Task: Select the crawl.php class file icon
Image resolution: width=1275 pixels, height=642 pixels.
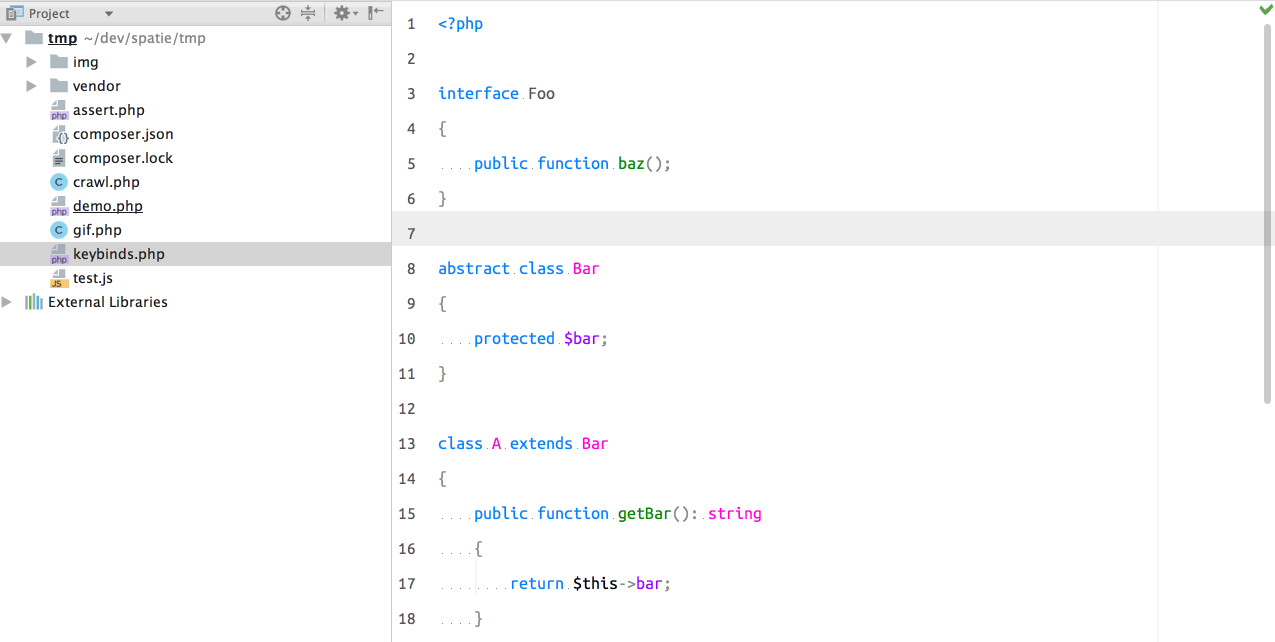Action: pos(59,182)
